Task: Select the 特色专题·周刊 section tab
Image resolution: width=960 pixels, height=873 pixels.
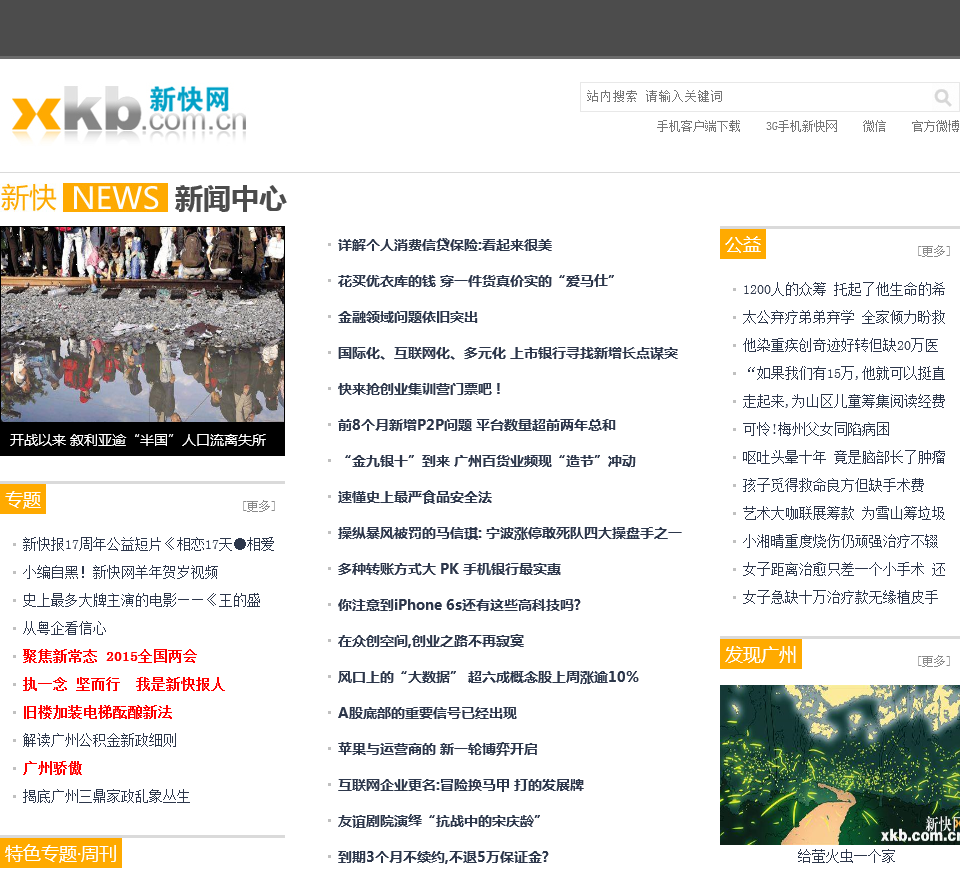Action: click(61, 853)
